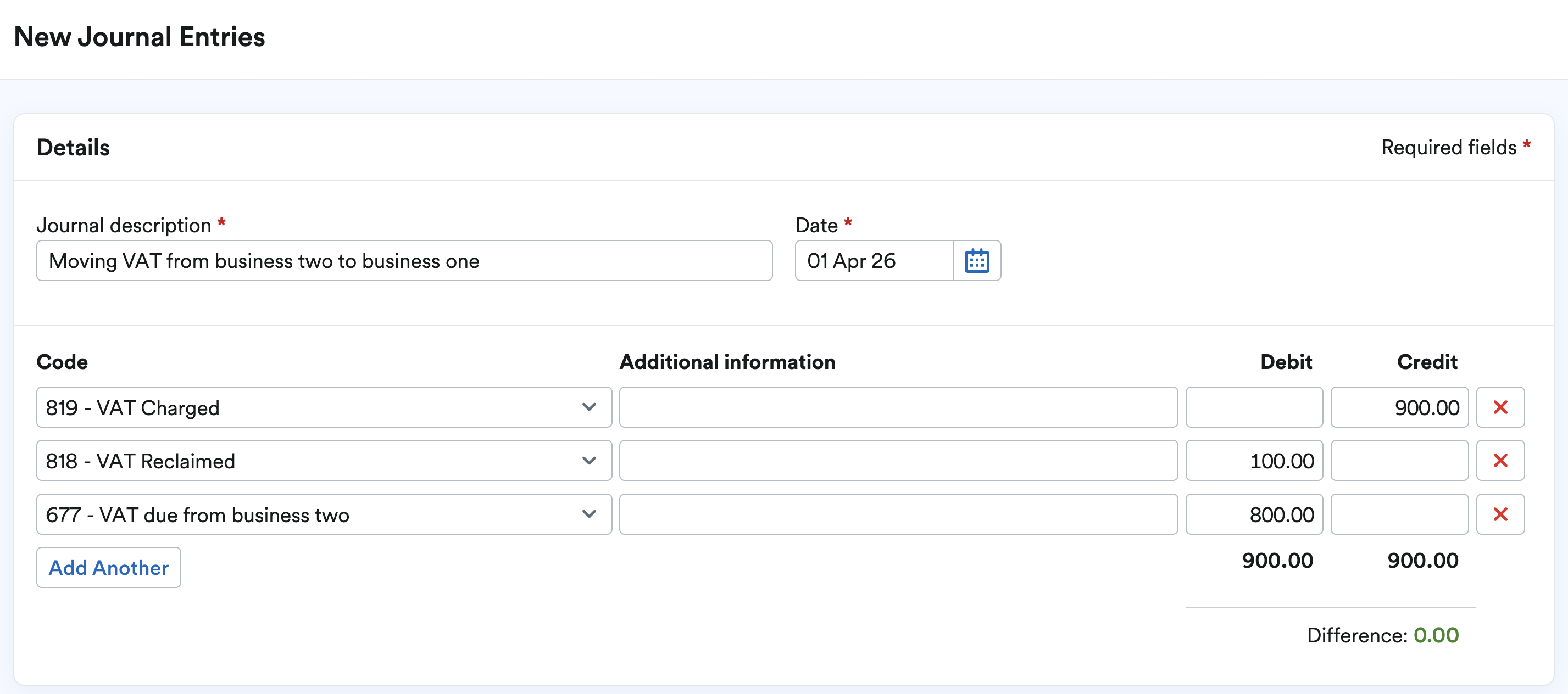Click the New Journal Entries heading
Screen dimensions: 1568x694
140,37
